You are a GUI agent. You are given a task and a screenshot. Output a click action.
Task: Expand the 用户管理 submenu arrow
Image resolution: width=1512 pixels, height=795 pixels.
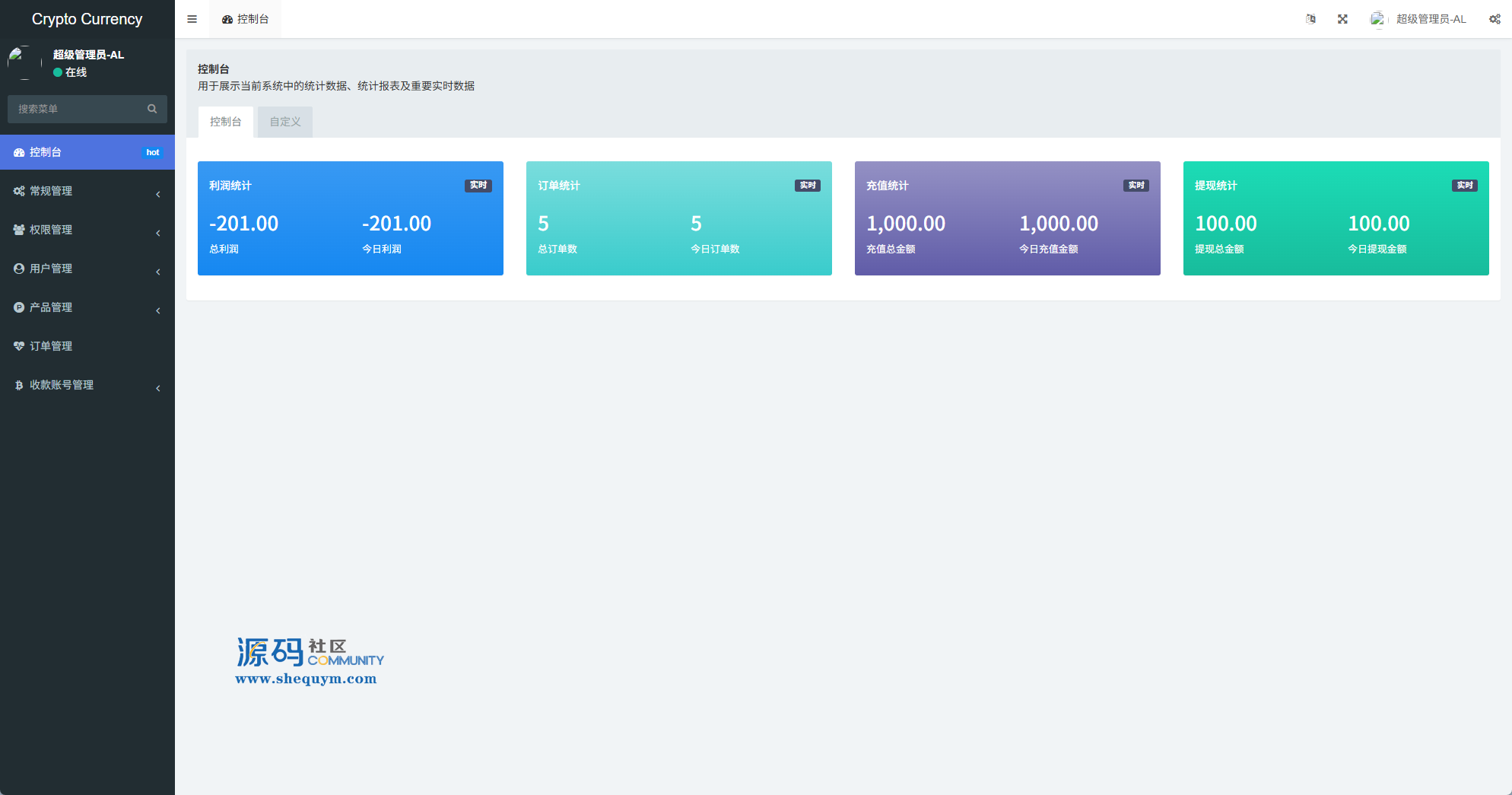158,272
